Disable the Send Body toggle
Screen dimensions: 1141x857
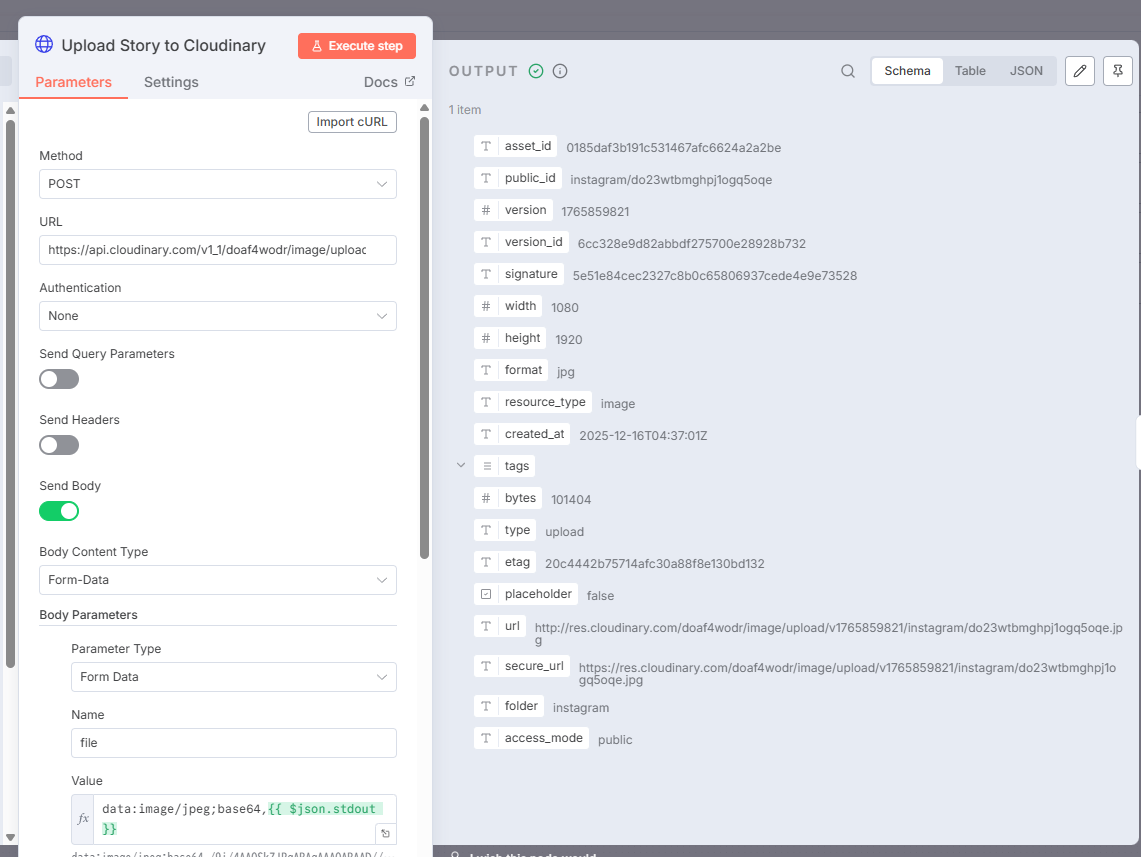pyautogui.click(x=59, y=511)
